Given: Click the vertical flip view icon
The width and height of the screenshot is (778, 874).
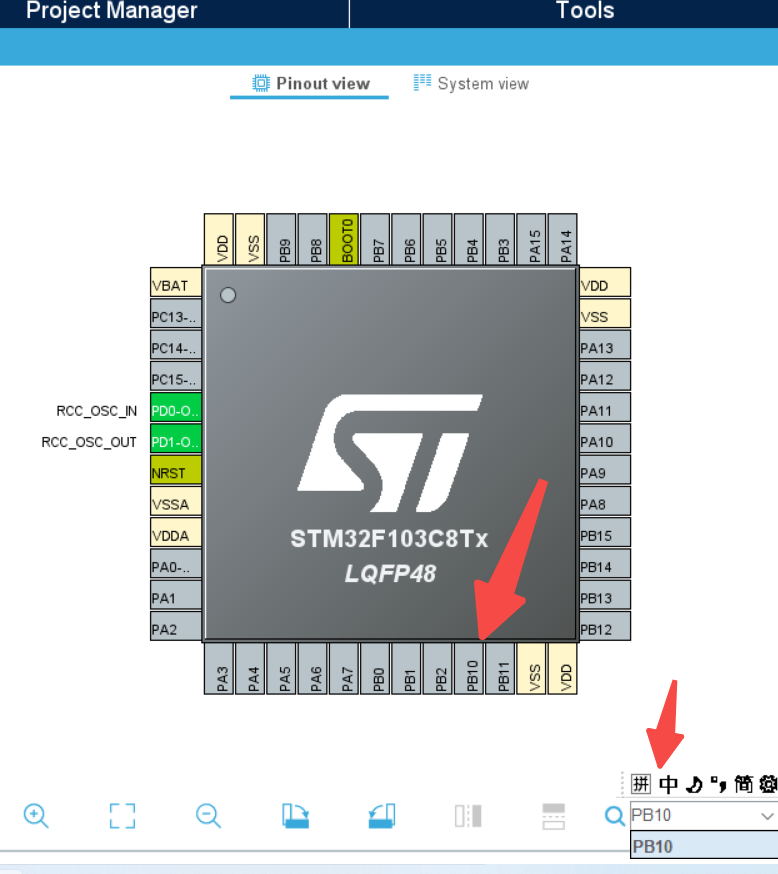Looking at the screenshot, I should coord(553,816).
